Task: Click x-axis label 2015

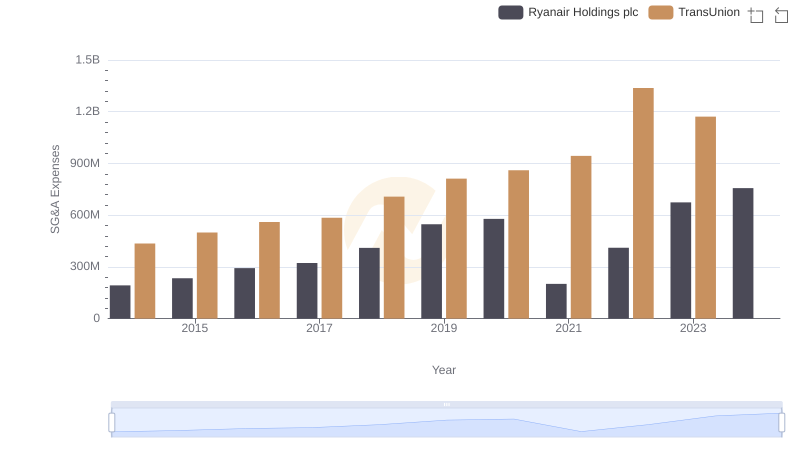Action: pyautogui.click(x=194, y=328)
